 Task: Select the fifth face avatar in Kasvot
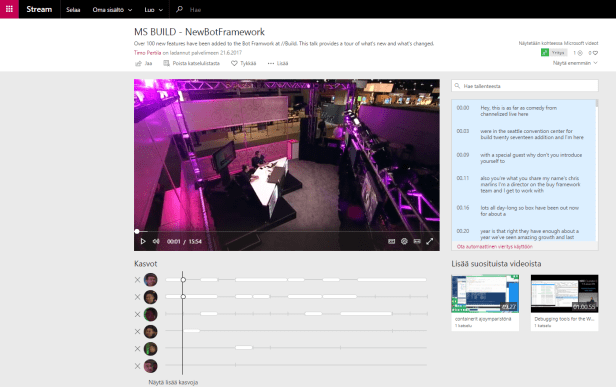[150, 348]
